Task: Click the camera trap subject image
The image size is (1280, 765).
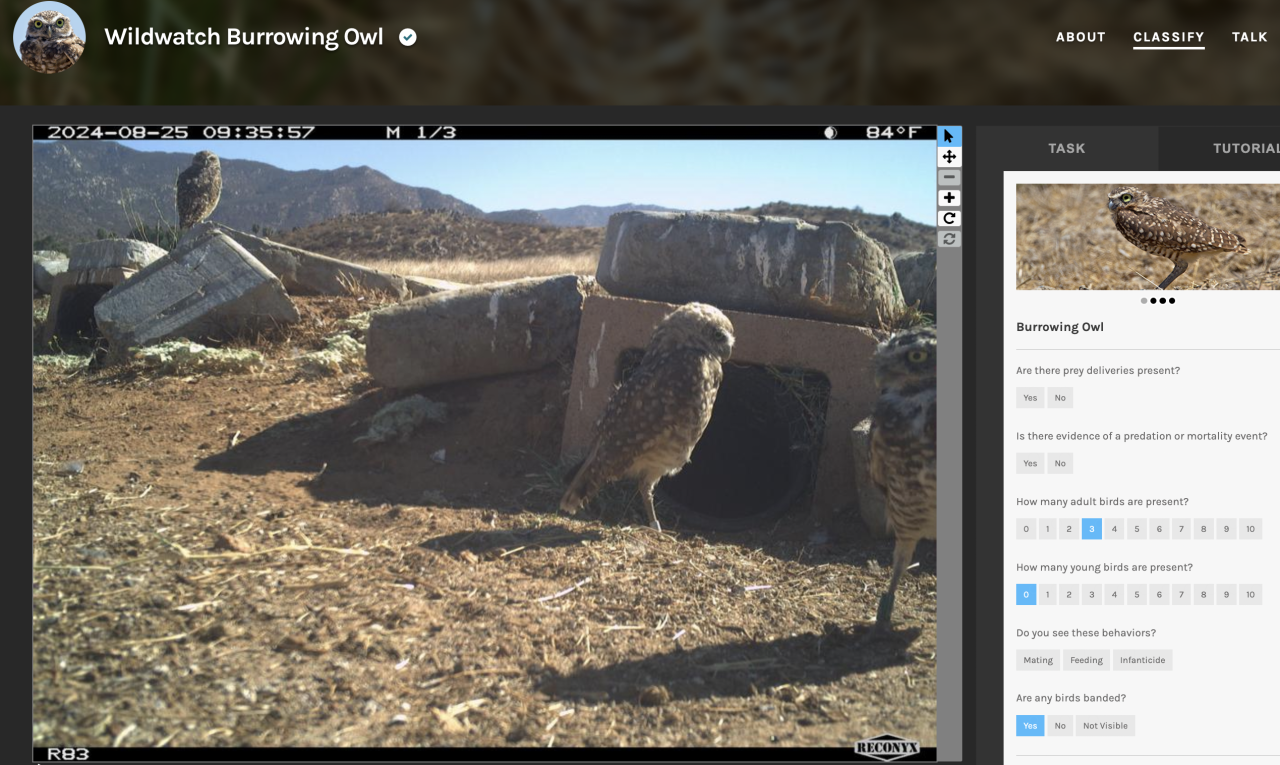Action: click(484, 444)
